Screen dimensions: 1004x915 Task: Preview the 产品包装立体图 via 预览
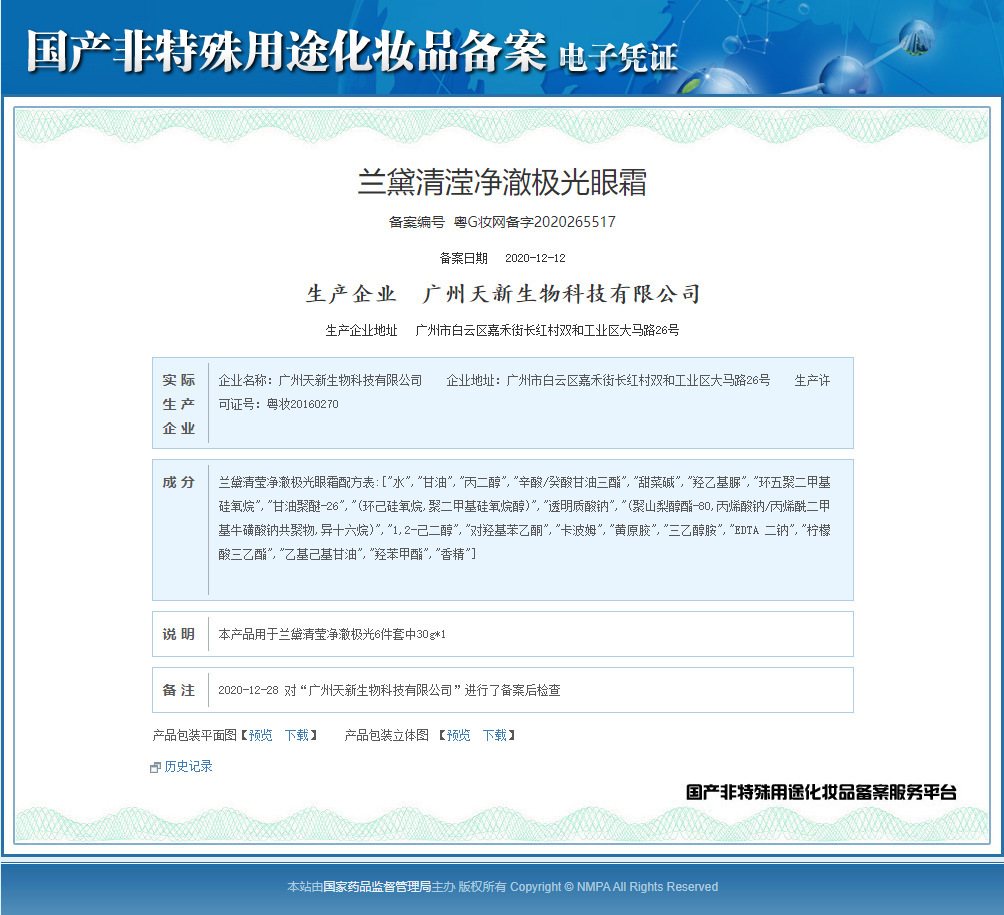point(458,735)
